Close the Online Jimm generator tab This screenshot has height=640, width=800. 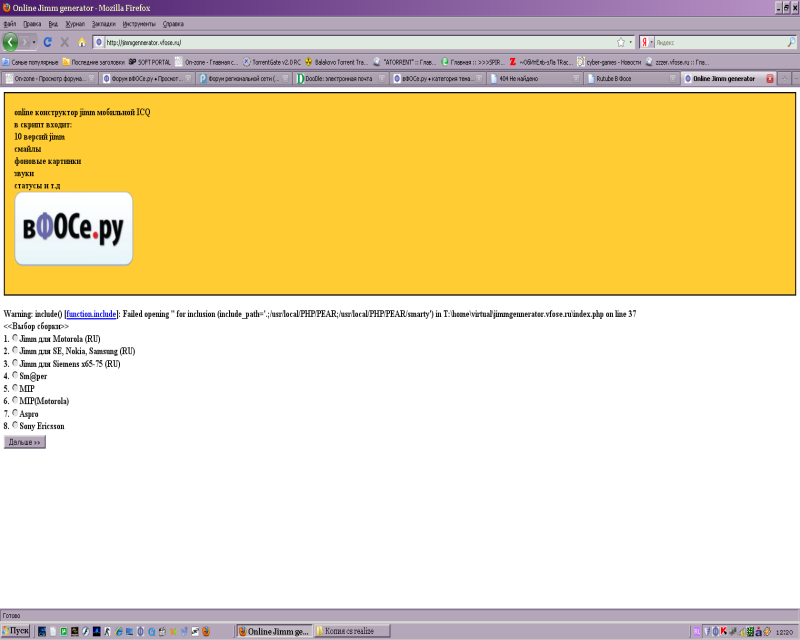(771, 78)
